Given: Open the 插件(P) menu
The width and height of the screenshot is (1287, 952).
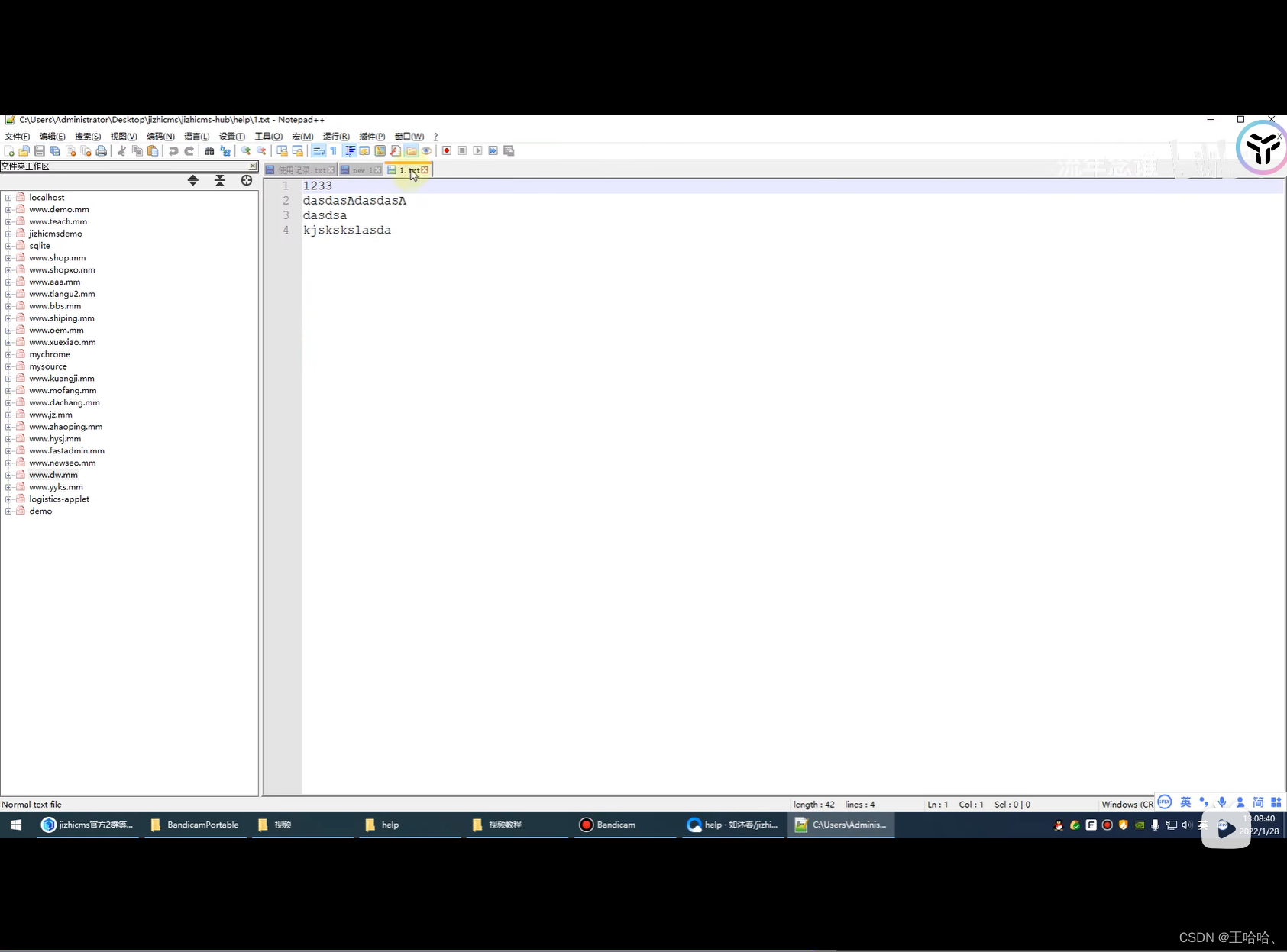Looking at the screenshot, I should coord(372,137).
